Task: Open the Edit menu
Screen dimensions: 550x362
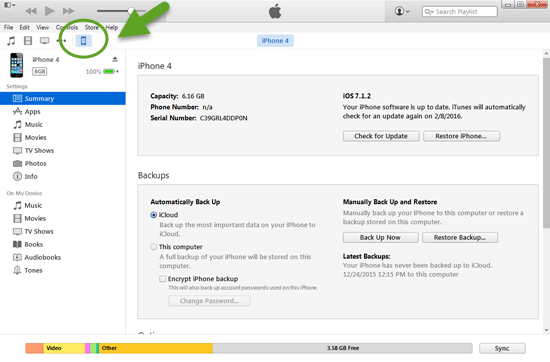Action: (x=24, y=27)
